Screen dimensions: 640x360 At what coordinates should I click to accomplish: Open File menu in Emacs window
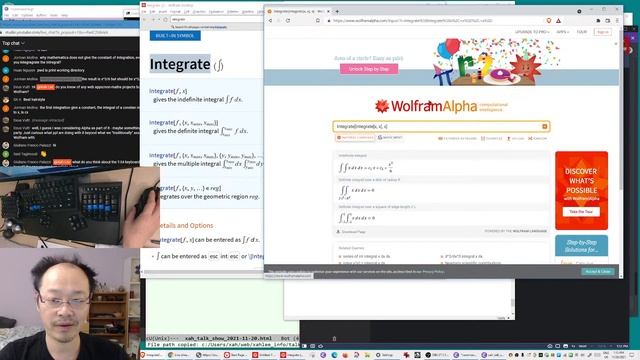tap(6, 15)
